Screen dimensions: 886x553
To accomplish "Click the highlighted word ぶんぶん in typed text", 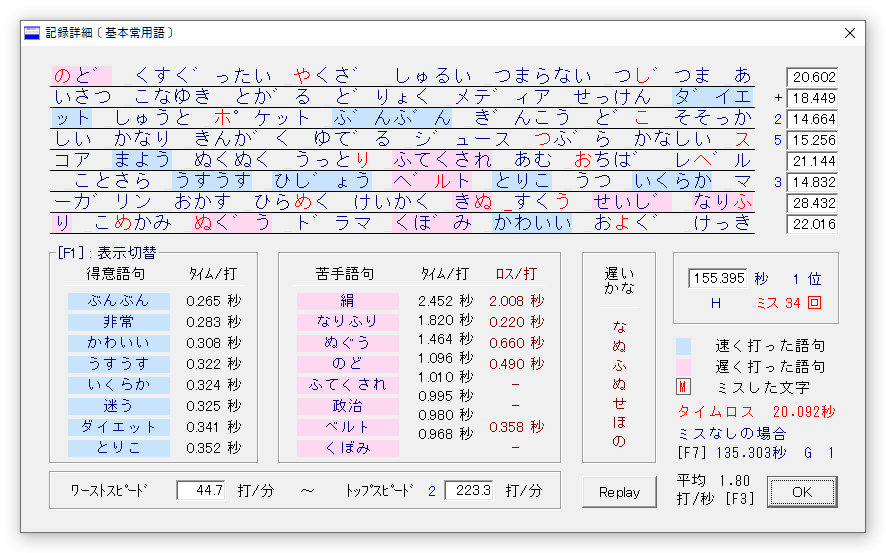I will tap(392, 118).
